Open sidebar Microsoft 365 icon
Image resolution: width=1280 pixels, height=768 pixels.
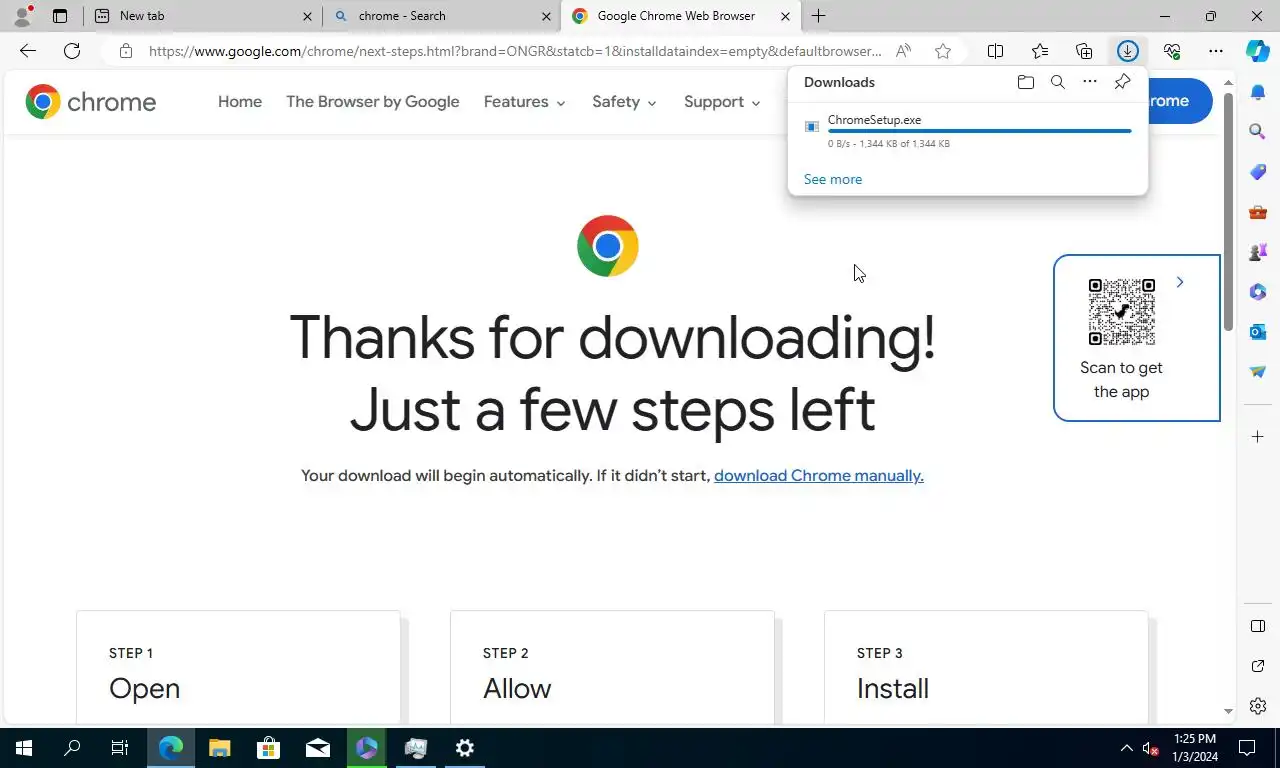pyautogui.click(x=1258, y=292)
